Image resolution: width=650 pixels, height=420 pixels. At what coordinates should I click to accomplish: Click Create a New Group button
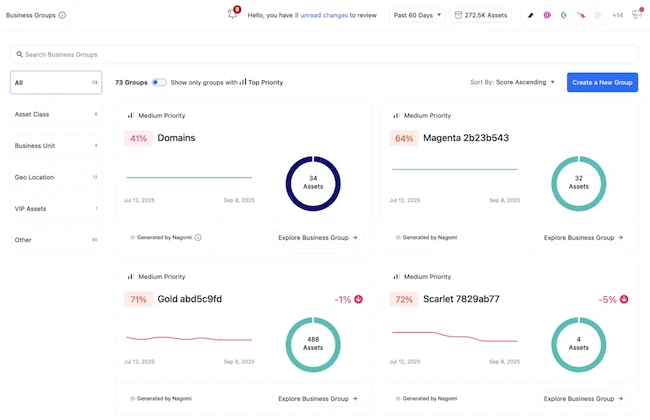coord(602,82)
